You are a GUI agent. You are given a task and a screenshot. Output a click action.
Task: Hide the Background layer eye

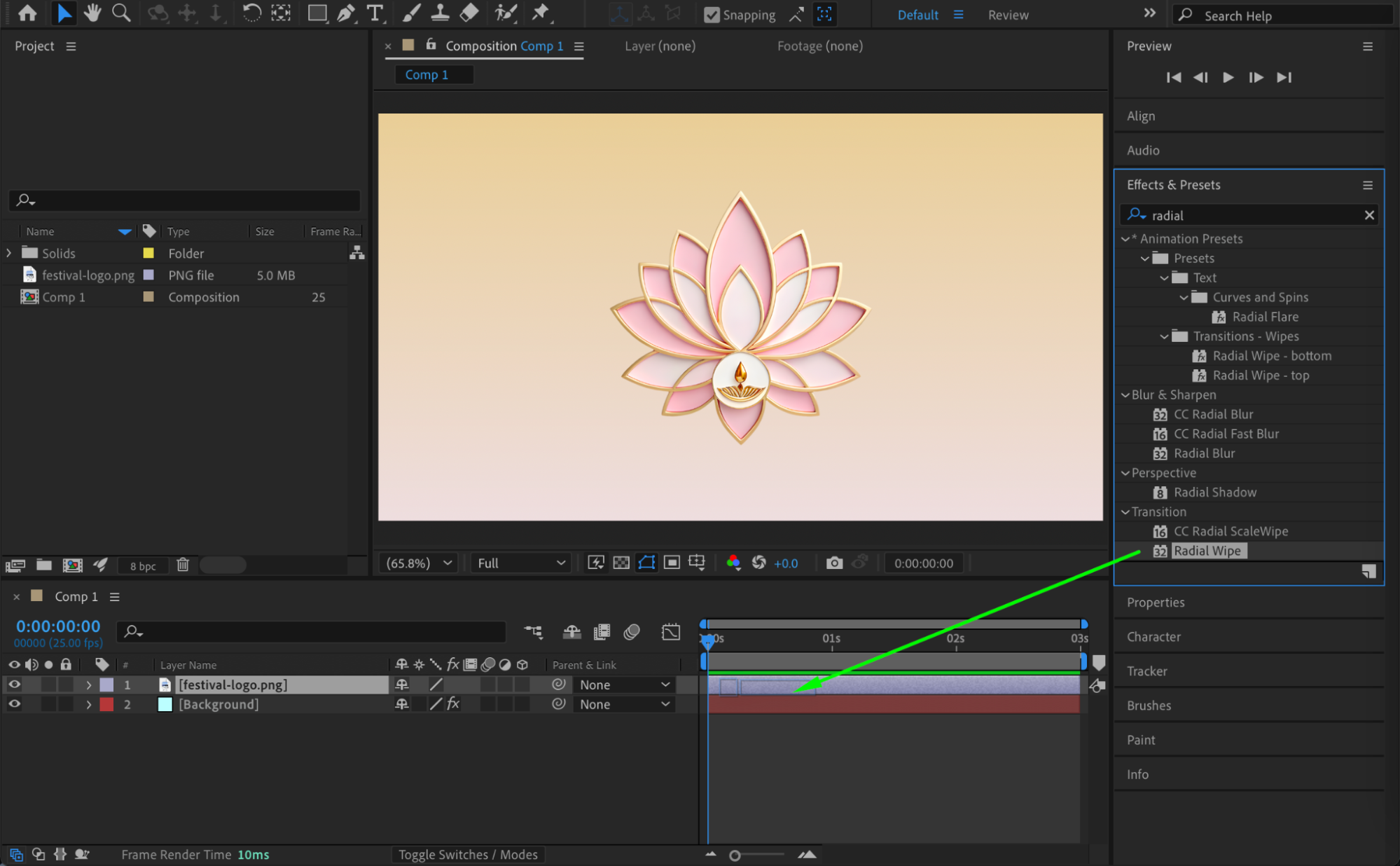point(14,704)
